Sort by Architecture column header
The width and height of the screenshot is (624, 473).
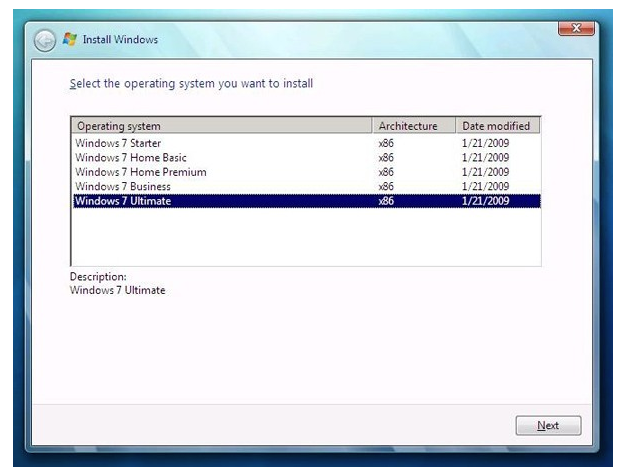click(x=413, y=126)
